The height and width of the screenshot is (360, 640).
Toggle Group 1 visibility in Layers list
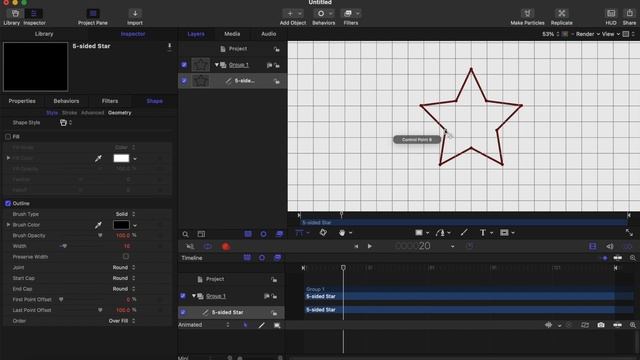point(184,64)
